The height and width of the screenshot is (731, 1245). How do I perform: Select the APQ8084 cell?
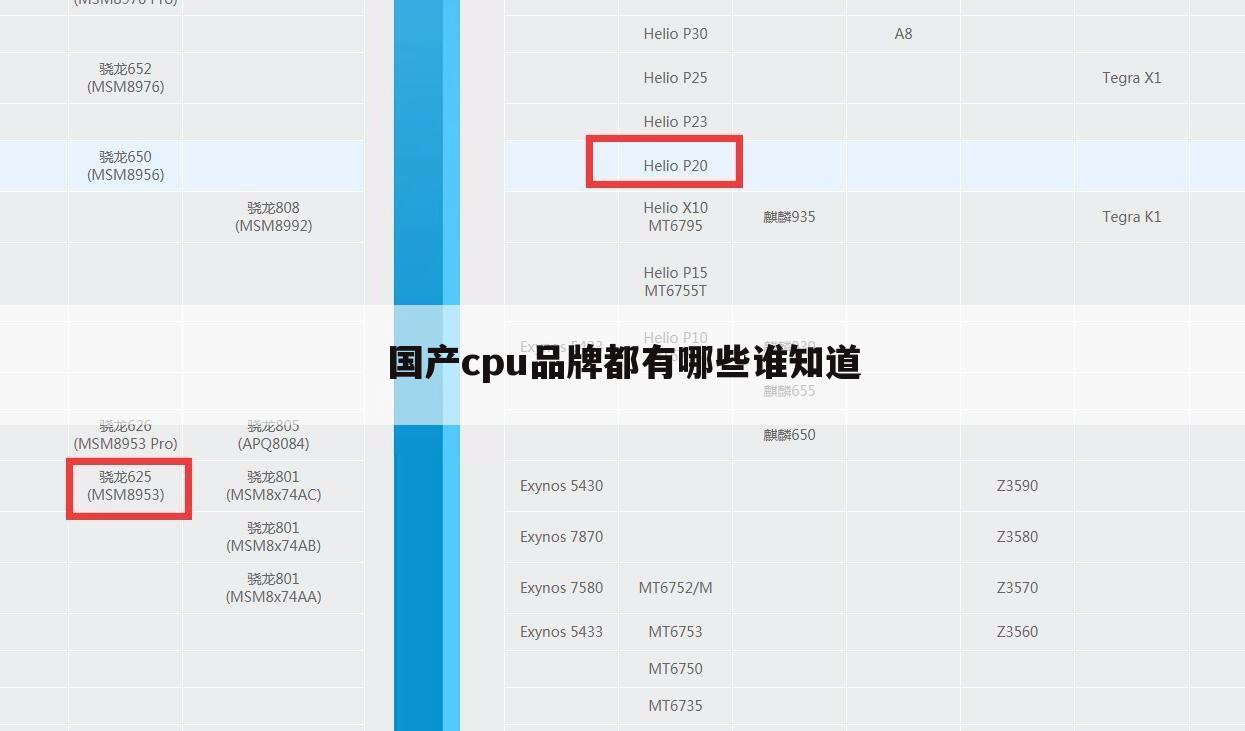tap(274, 435)
